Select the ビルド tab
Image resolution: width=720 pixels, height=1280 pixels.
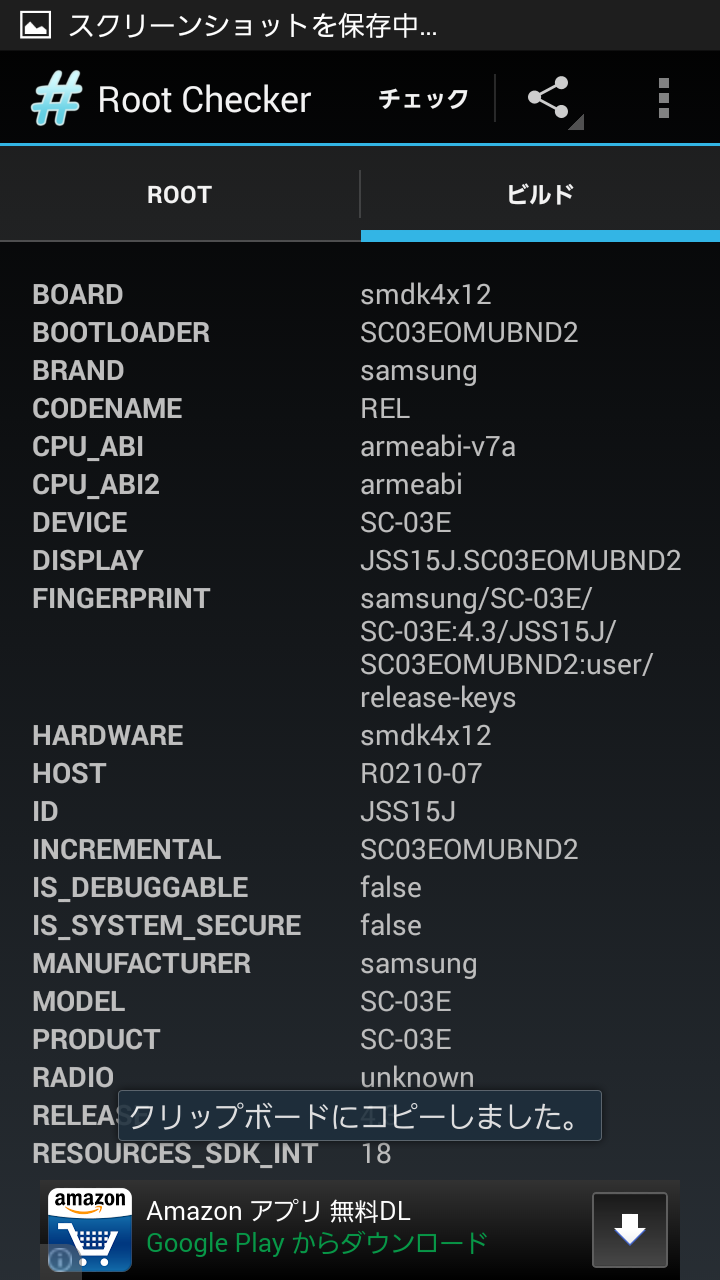[x=540, y=195]
